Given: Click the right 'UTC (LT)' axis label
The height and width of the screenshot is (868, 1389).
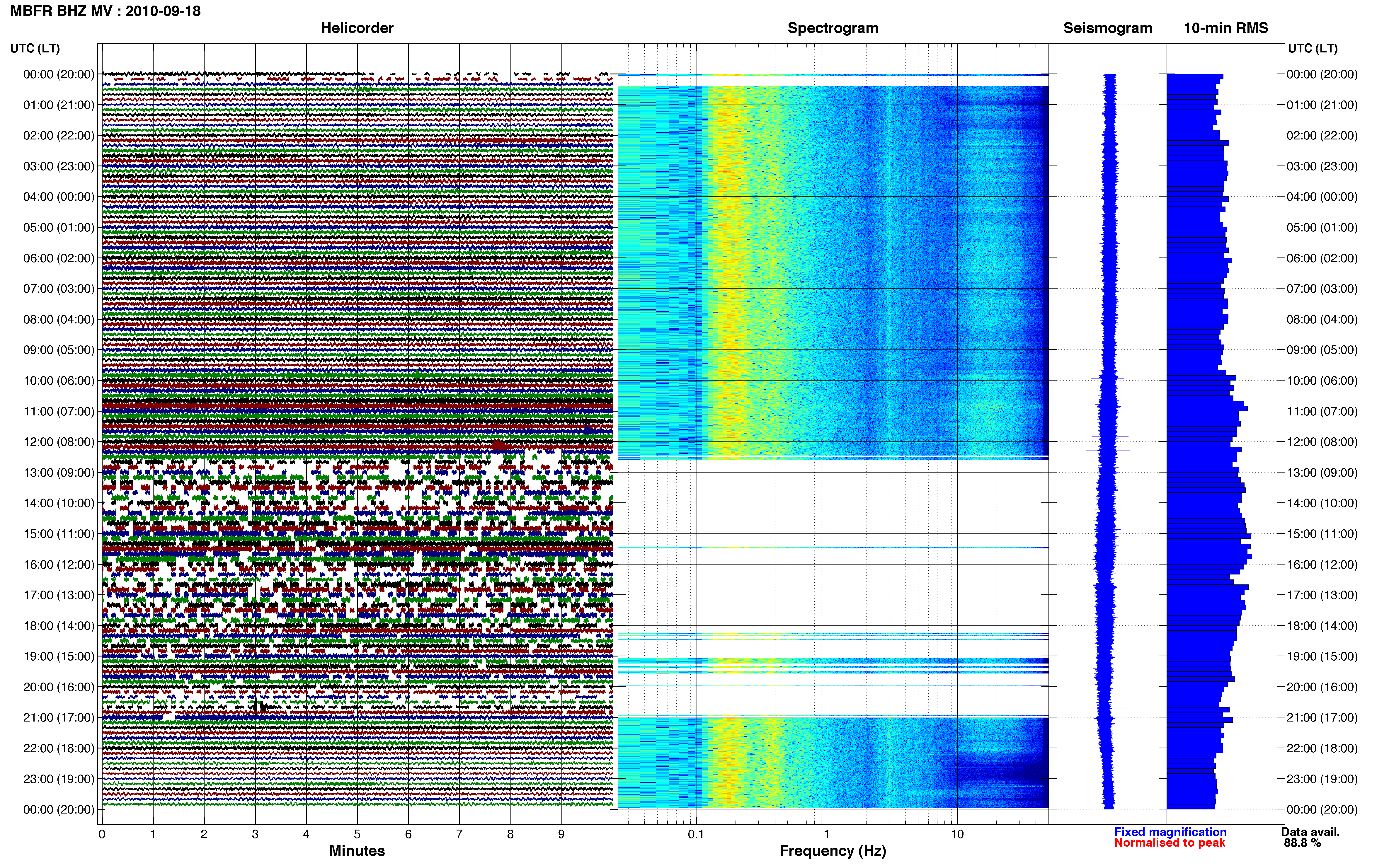Looking at the screenshot, I should point(1313,48).
